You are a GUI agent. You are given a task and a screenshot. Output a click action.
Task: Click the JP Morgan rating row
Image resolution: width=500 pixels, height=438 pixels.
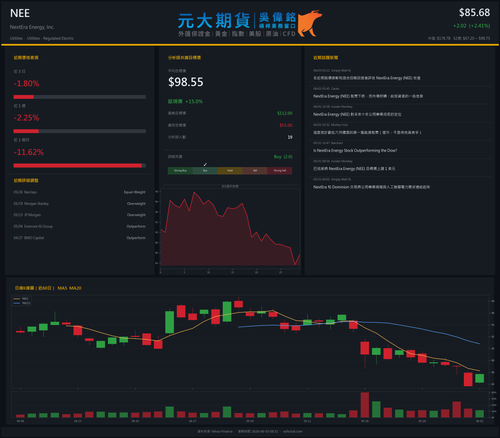[80, 215]
